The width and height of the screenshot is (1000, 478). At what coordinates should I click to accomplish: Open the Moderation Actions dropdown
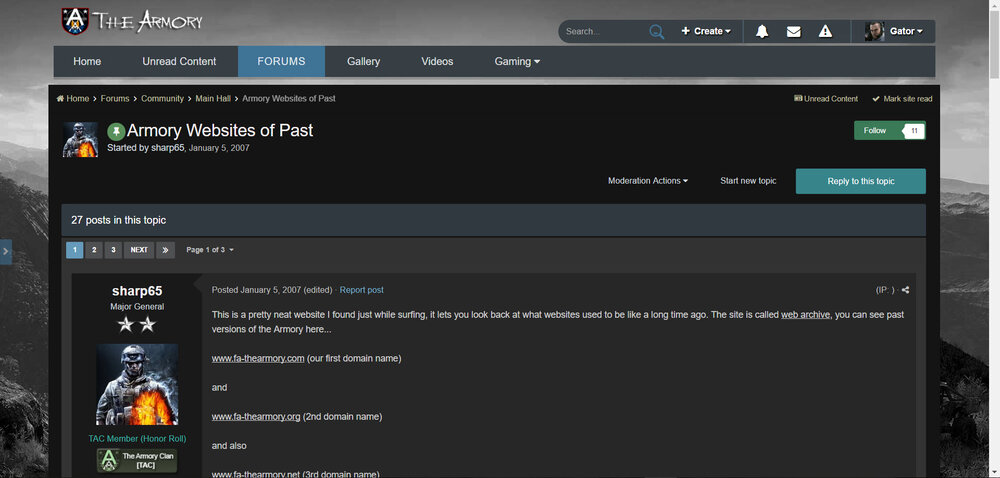648,181
